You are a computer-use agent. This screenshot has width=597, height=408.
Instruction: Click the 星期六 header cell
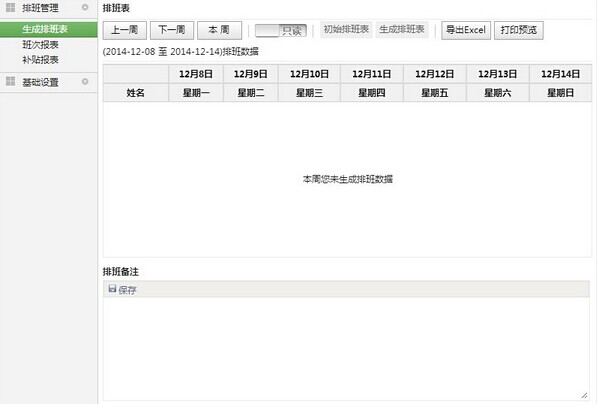pos(498,92)
